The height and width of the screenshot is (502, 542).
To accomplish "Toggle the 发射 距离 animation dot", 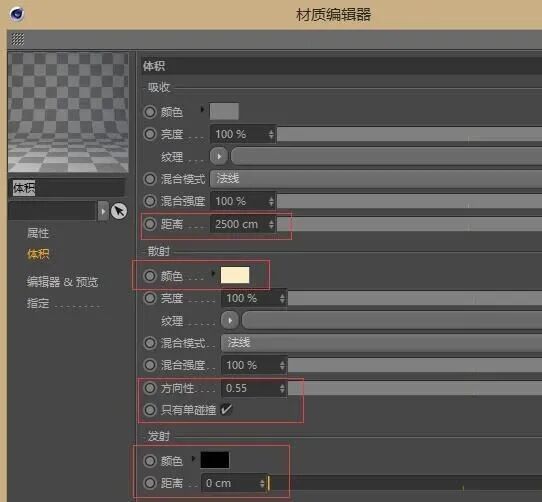I will click(x=150, y=483).
